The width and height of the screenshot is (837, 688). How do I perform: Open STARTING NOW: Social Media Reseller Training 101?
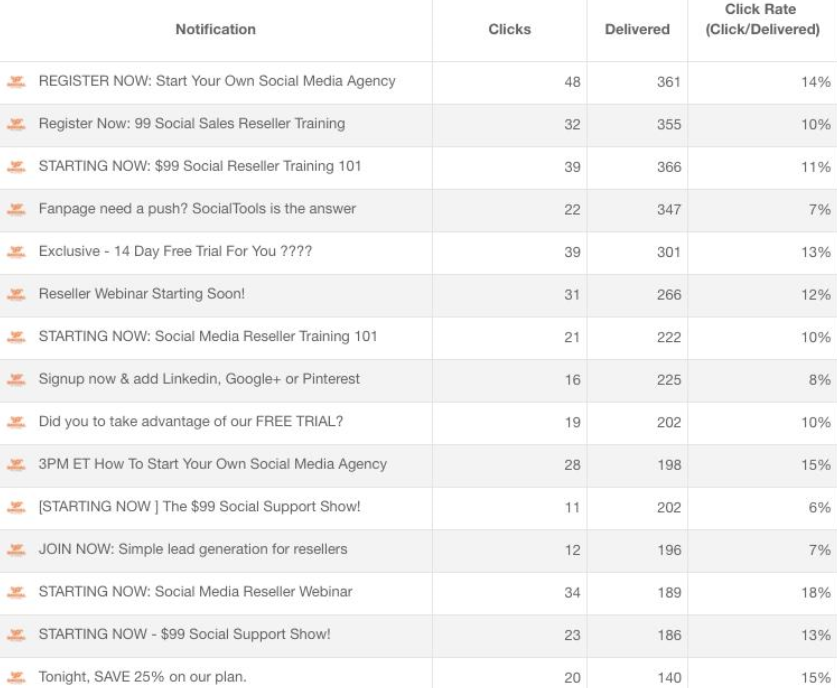pos(208,336)
